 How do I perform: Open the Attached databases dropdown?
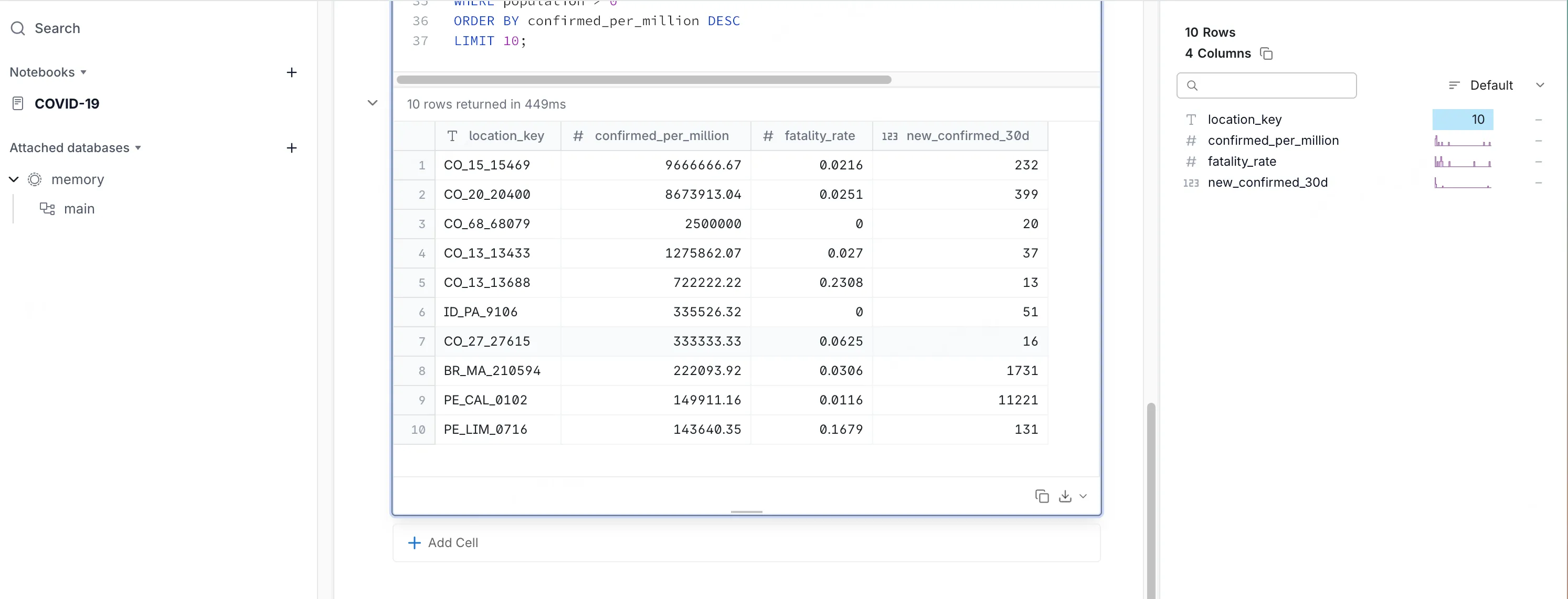[138, 148]
